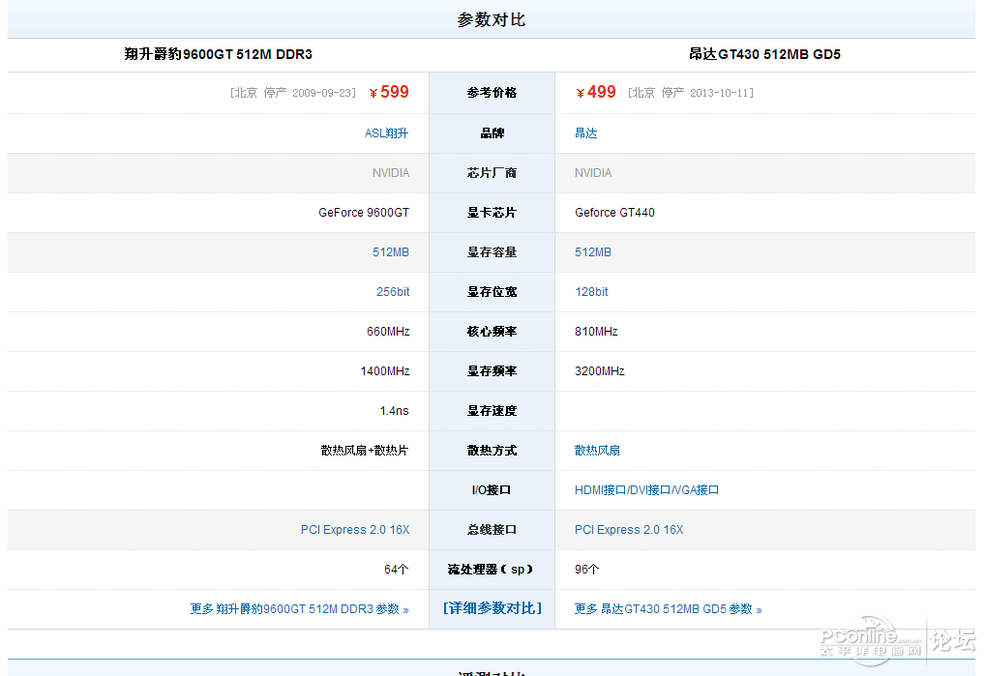Click the 参考价格 row label
Screen dimensions: 985x676
492,93
